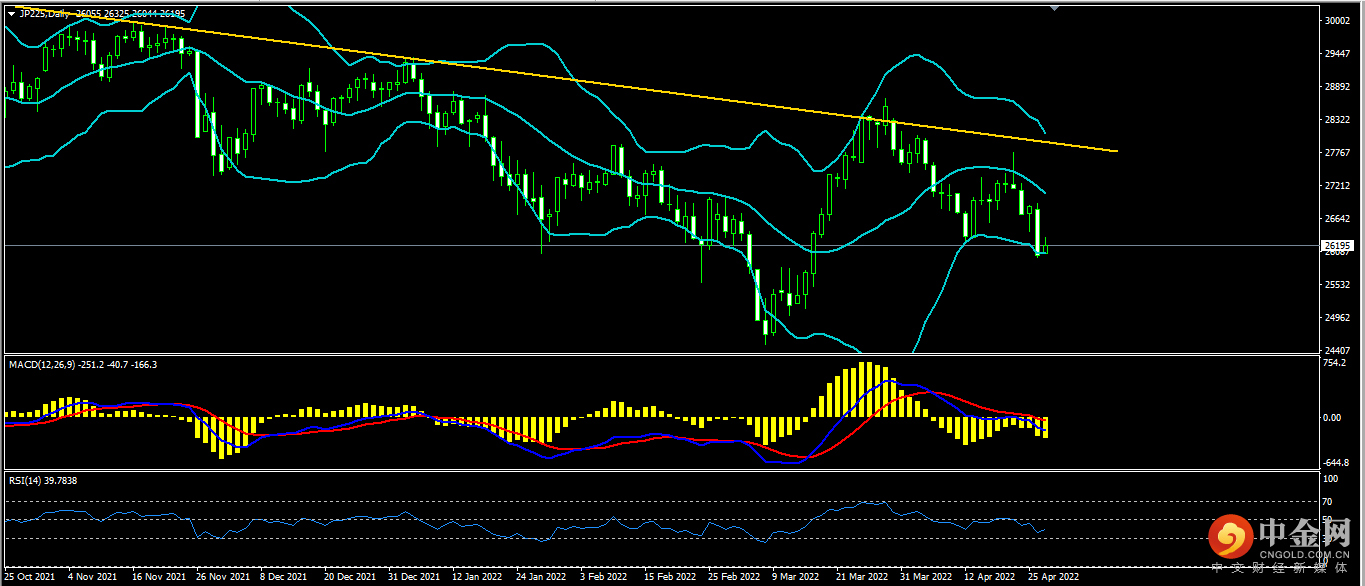1365x586 pixels.
Task: Click the orange cloud logo watermark
Action: [x=1230, y=539]
